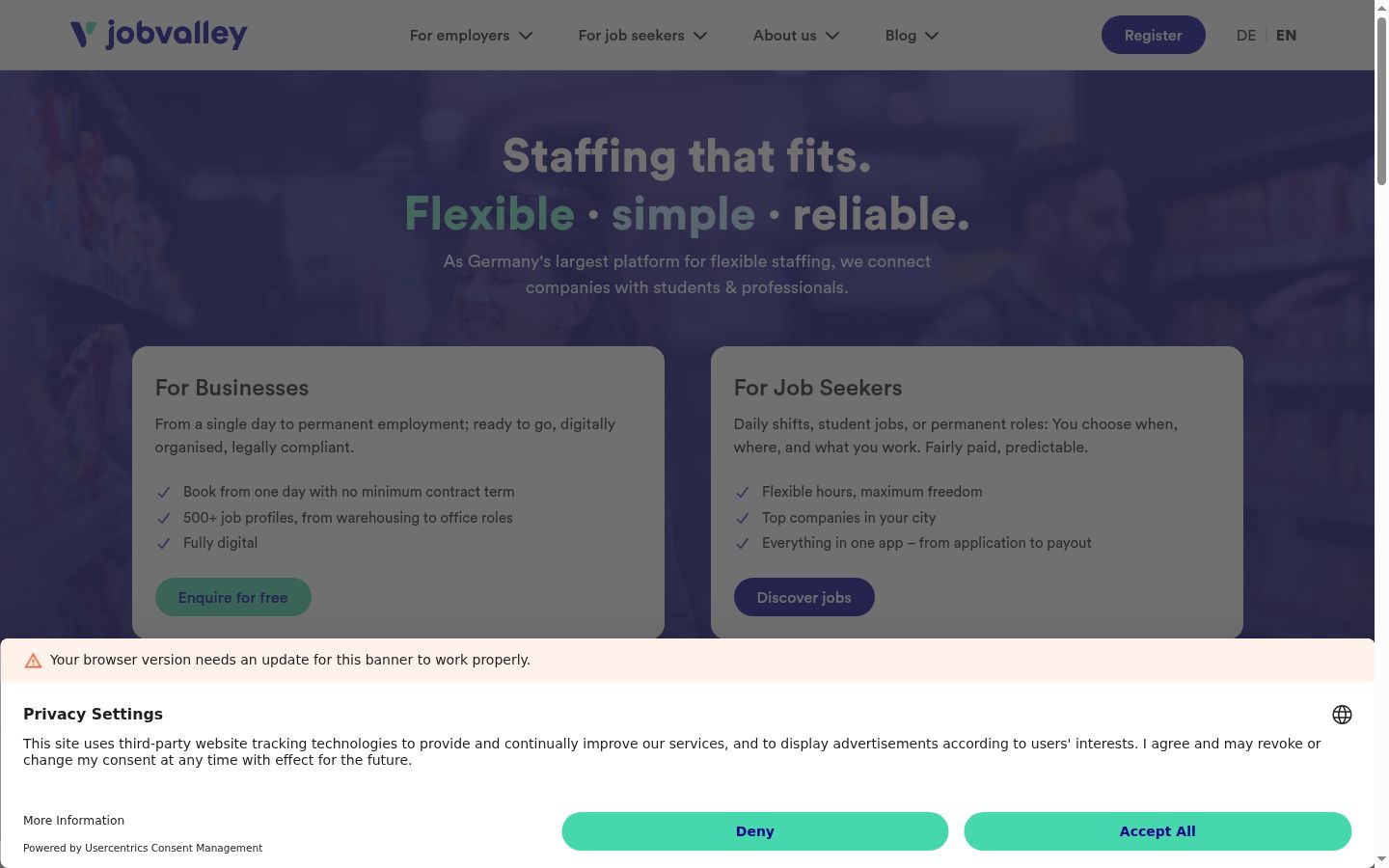Click the page vertical scrollbar thumb

[1381, 100]
